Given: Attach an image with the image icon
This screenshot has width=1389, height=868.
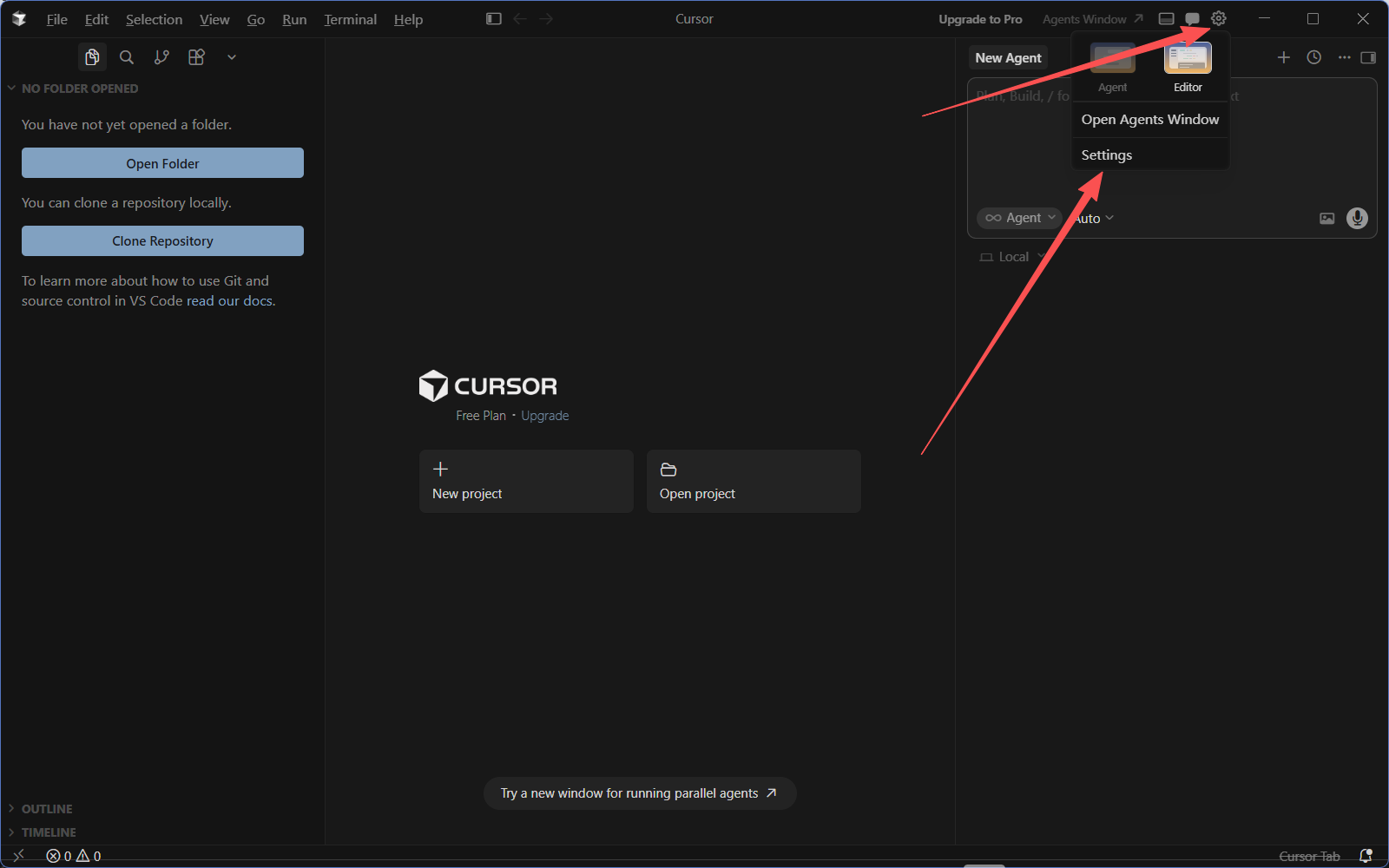Looking at the screenshot, I should [1327, 219].
